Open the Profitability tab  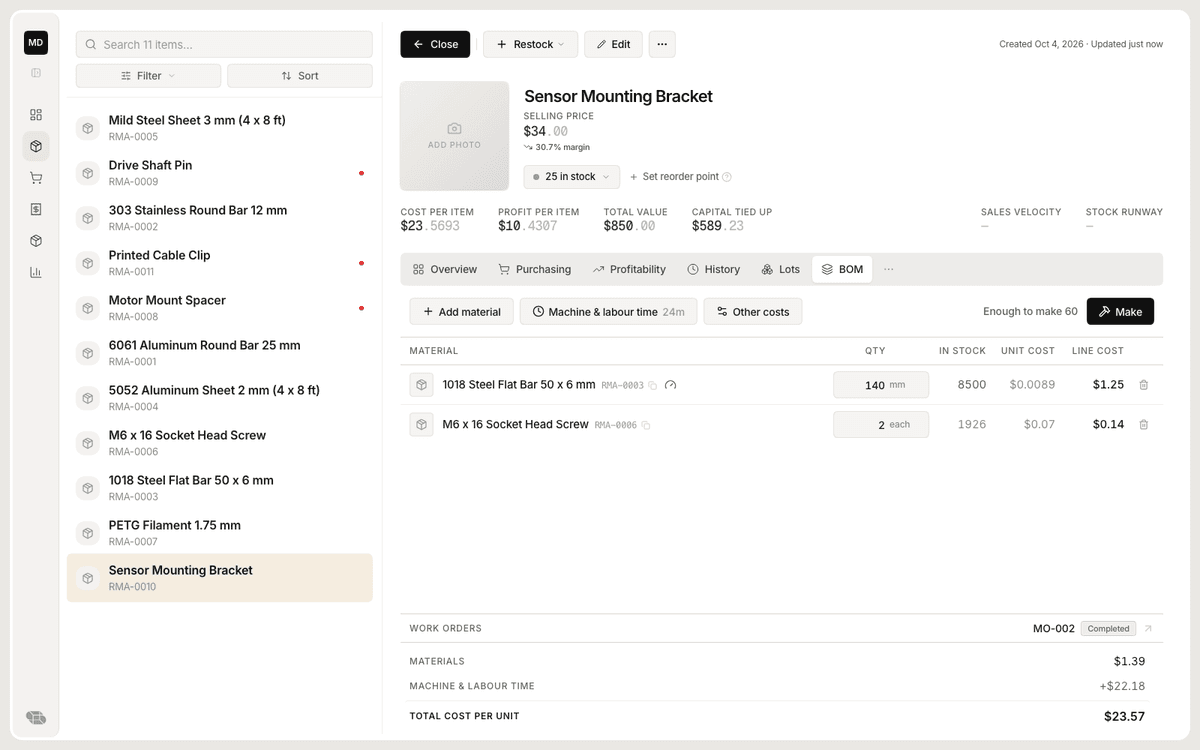(x=629, y=269)
